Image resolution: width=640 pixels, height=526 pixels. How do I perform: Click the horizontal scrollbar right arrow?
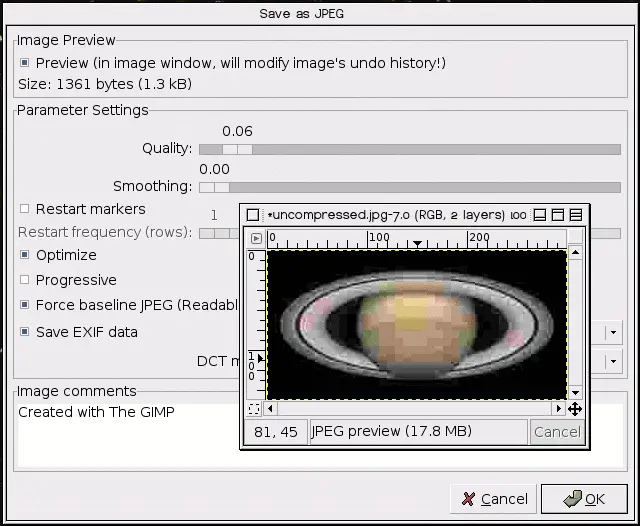(559, 408)
